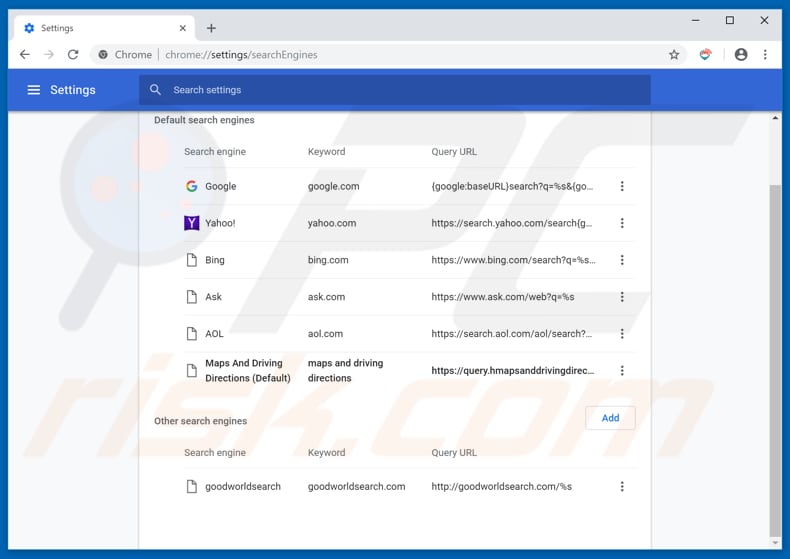This screenshot has height=559, width=790.
Task: Click the address bar URL
Action: click(241, 54)
